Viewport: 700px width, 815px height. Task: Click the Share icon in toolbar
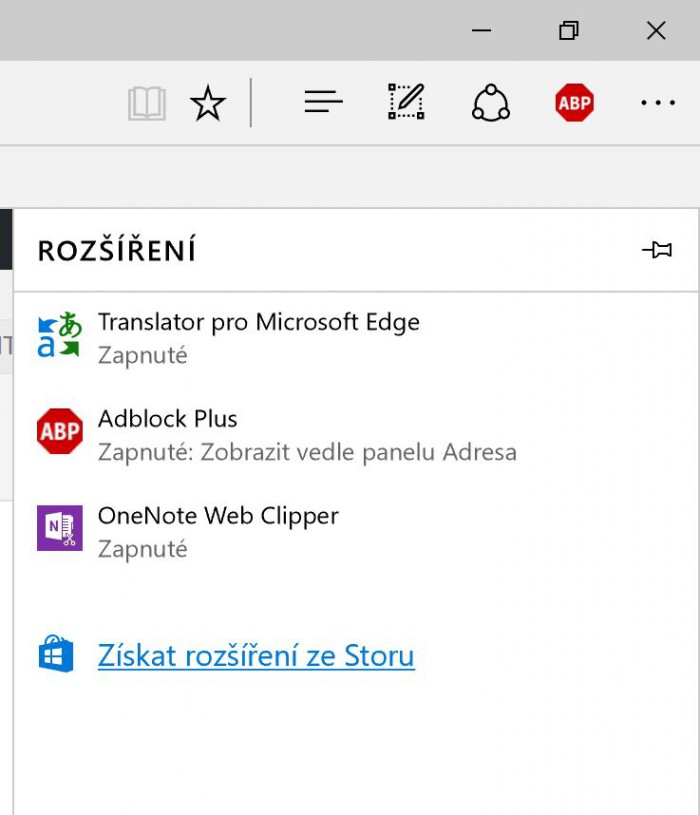[x=491, y=103]
